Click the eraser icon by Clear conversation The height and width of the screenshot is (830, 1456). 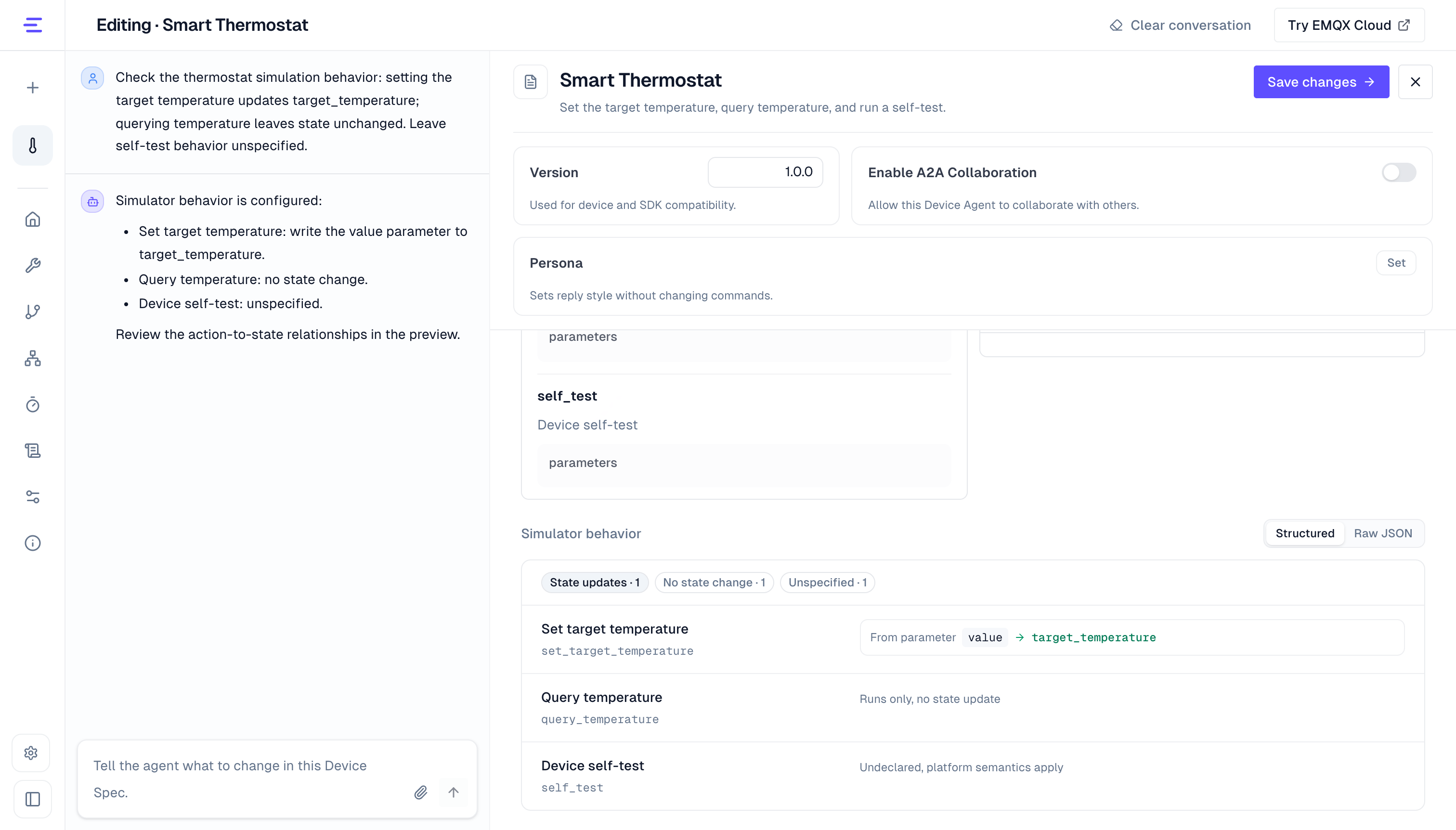click(1116, 25)
